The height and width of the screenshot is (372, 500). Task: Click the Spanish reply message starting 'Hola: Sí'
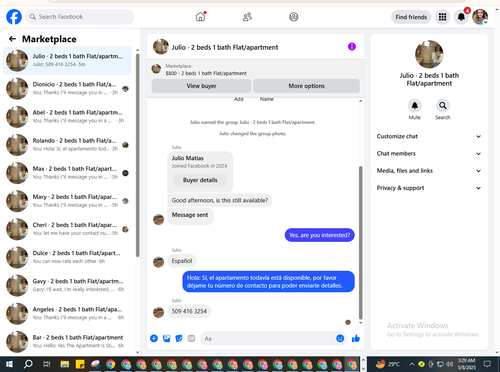coord(268,282)
